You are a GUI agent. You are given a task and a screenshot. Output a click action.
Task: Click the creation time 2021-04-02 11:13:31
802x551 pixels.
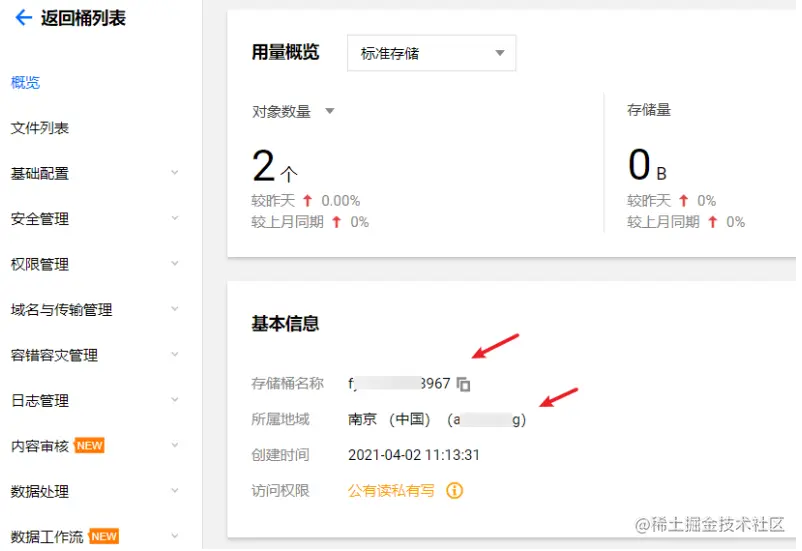[x=414, y=455]
